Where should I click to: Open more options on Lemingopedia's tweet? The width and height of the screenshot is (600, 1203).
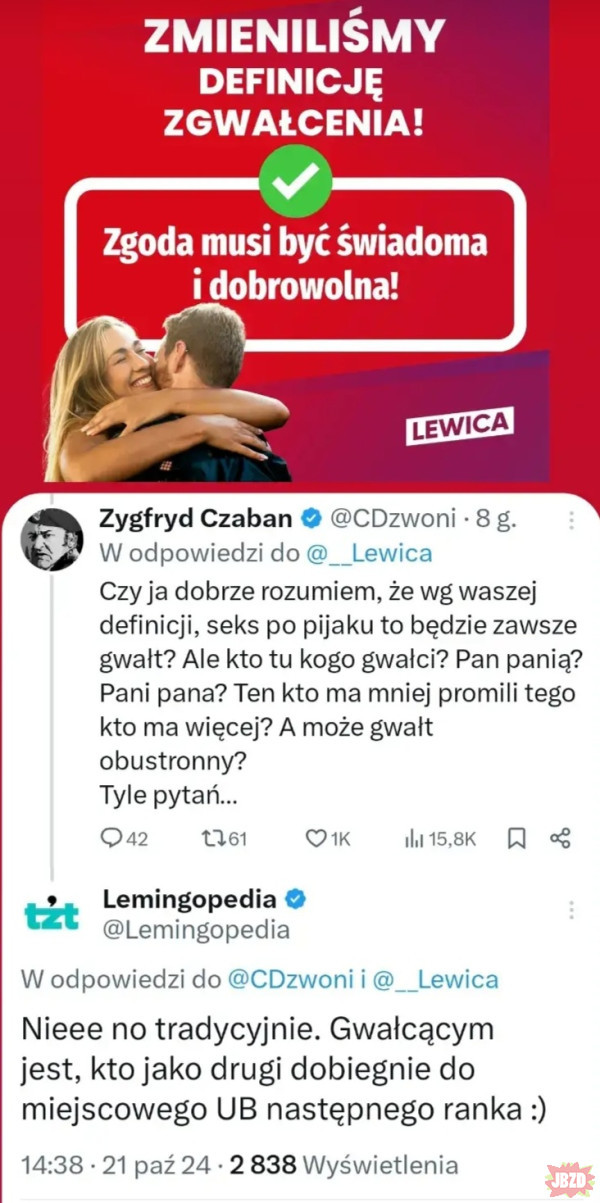tap(571, 909)
